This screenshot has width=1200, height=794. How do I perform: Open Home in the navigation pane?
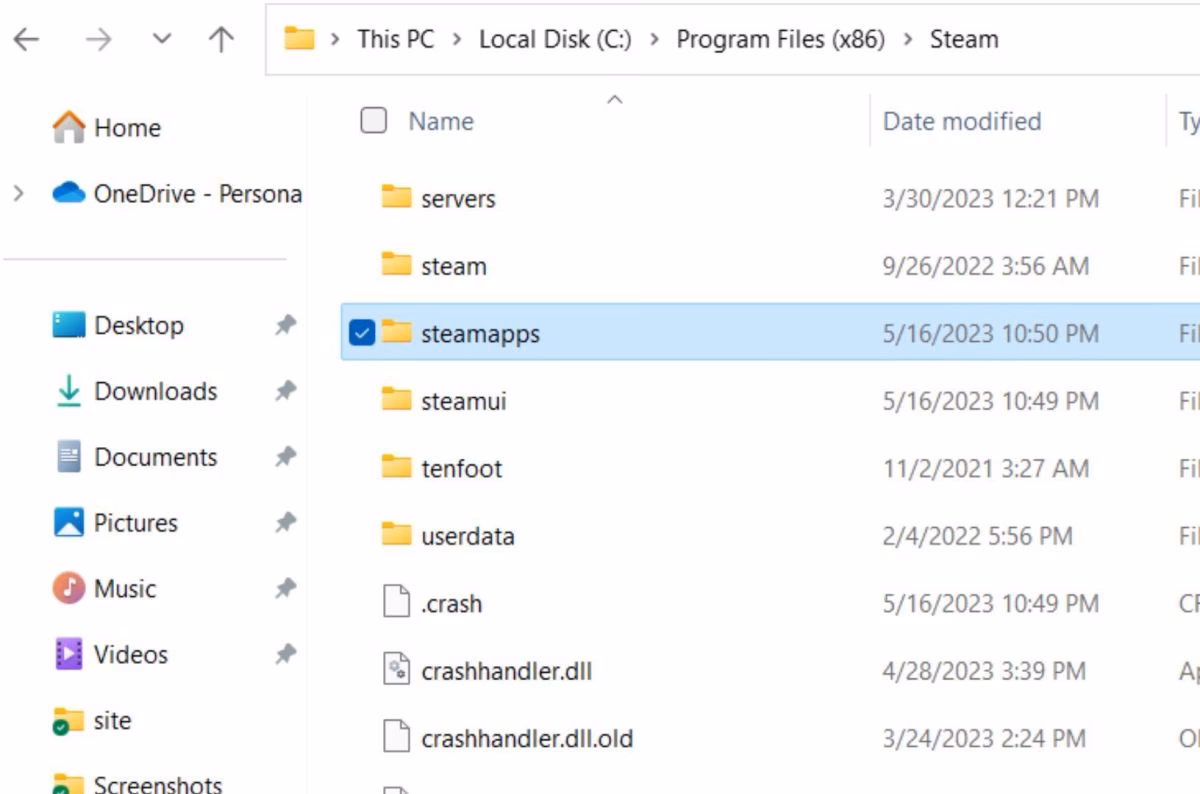click(x=127, y=128)
